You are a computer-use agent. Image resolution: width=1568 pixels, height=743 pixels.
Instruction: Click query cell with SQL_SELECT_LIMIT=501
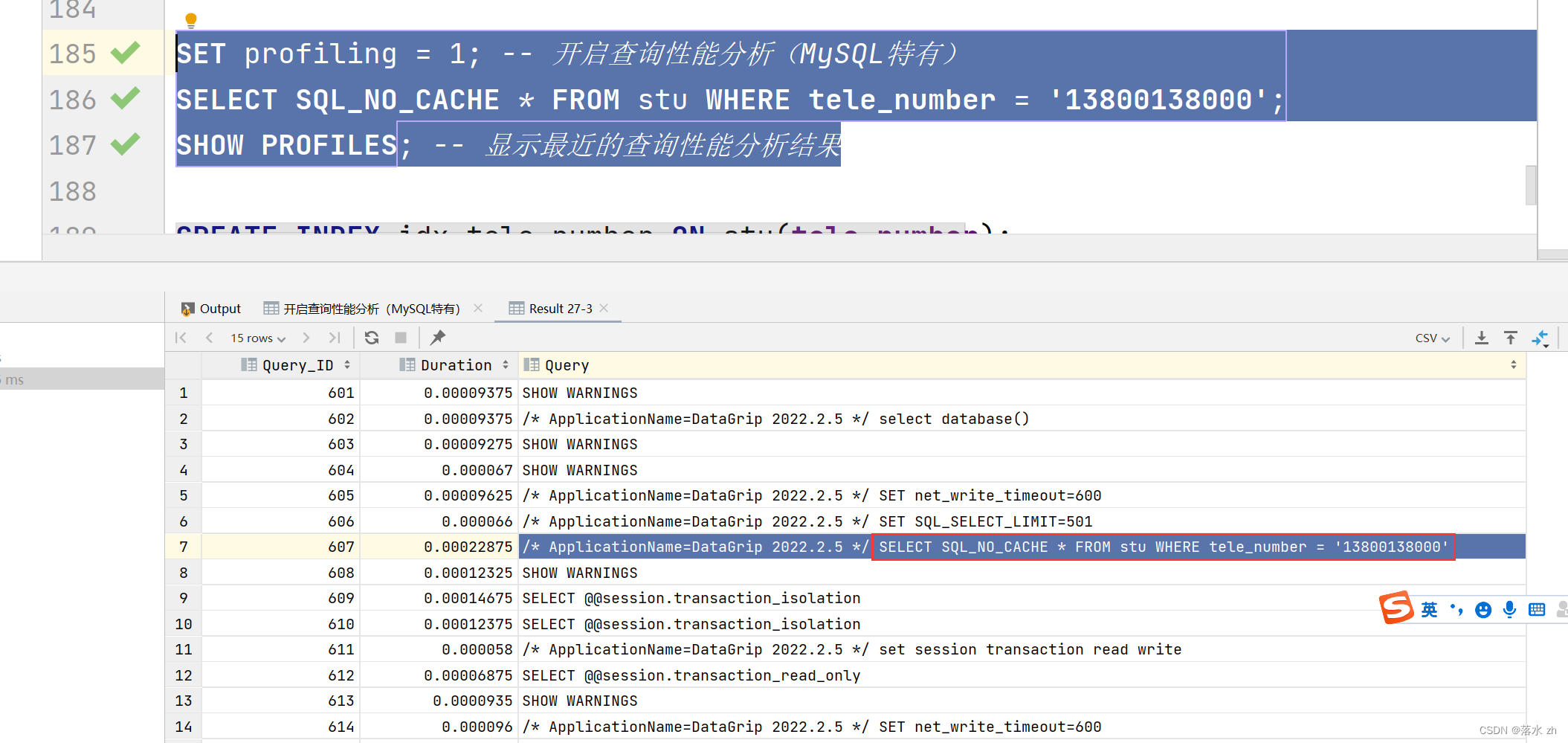[1022, 521]
